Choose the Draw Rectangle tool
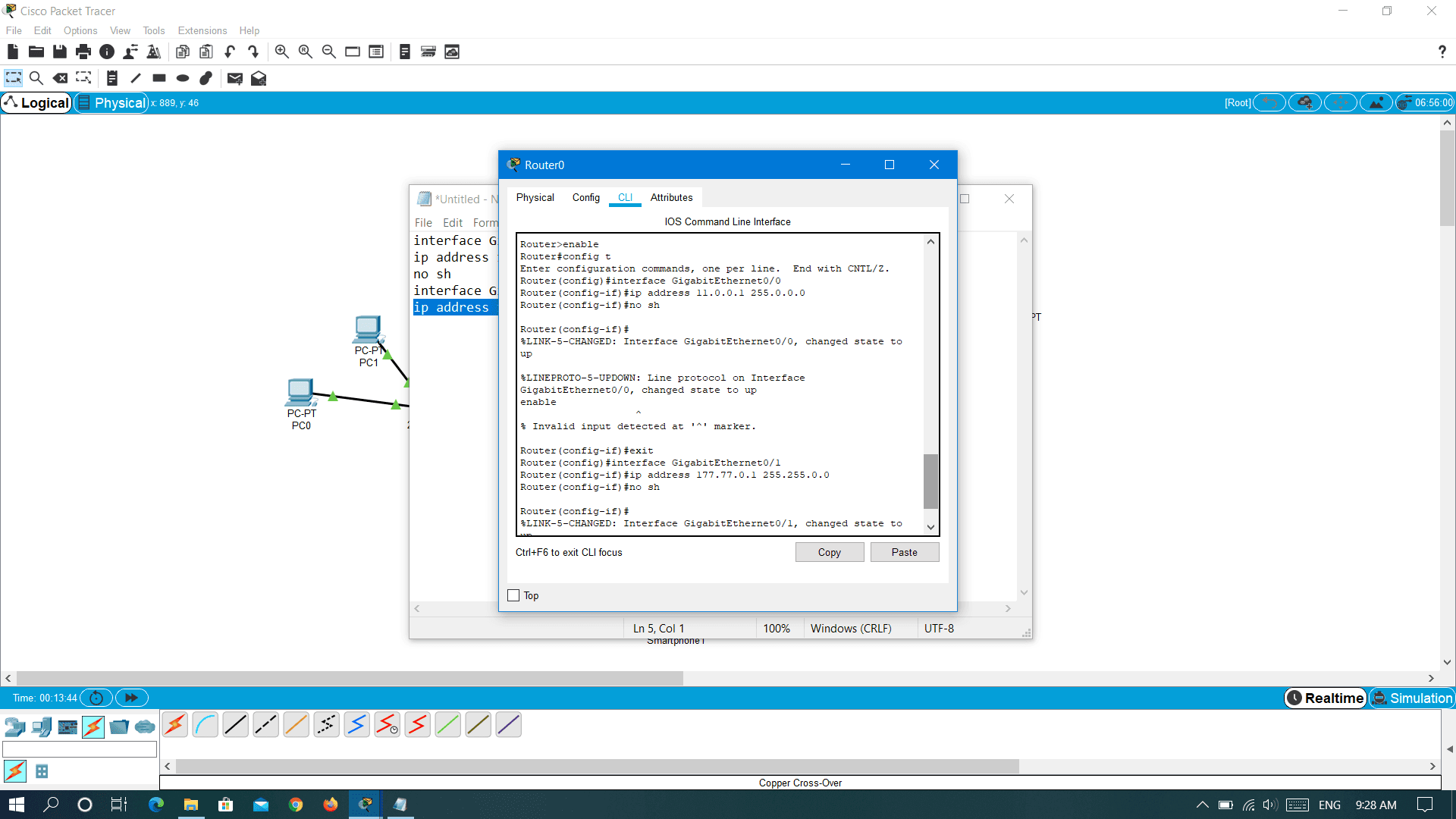This screenshot has height=819, width=1456. tap(159, 78)
